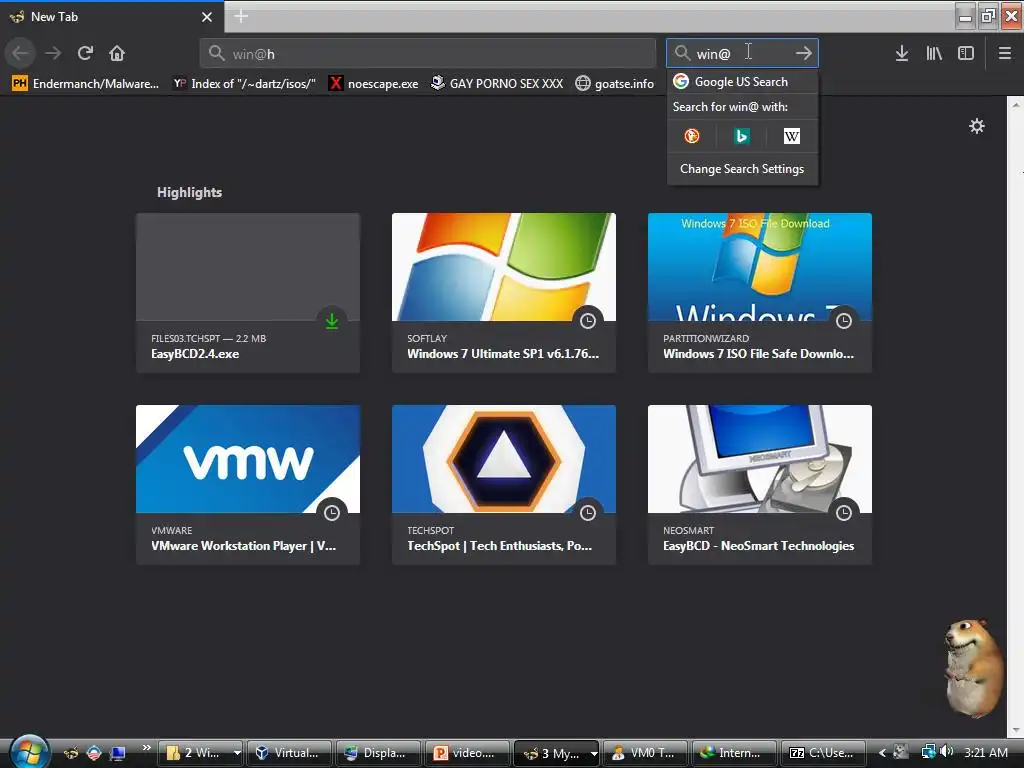Open the VMware Workstation Player highlight

pos(248,485)
